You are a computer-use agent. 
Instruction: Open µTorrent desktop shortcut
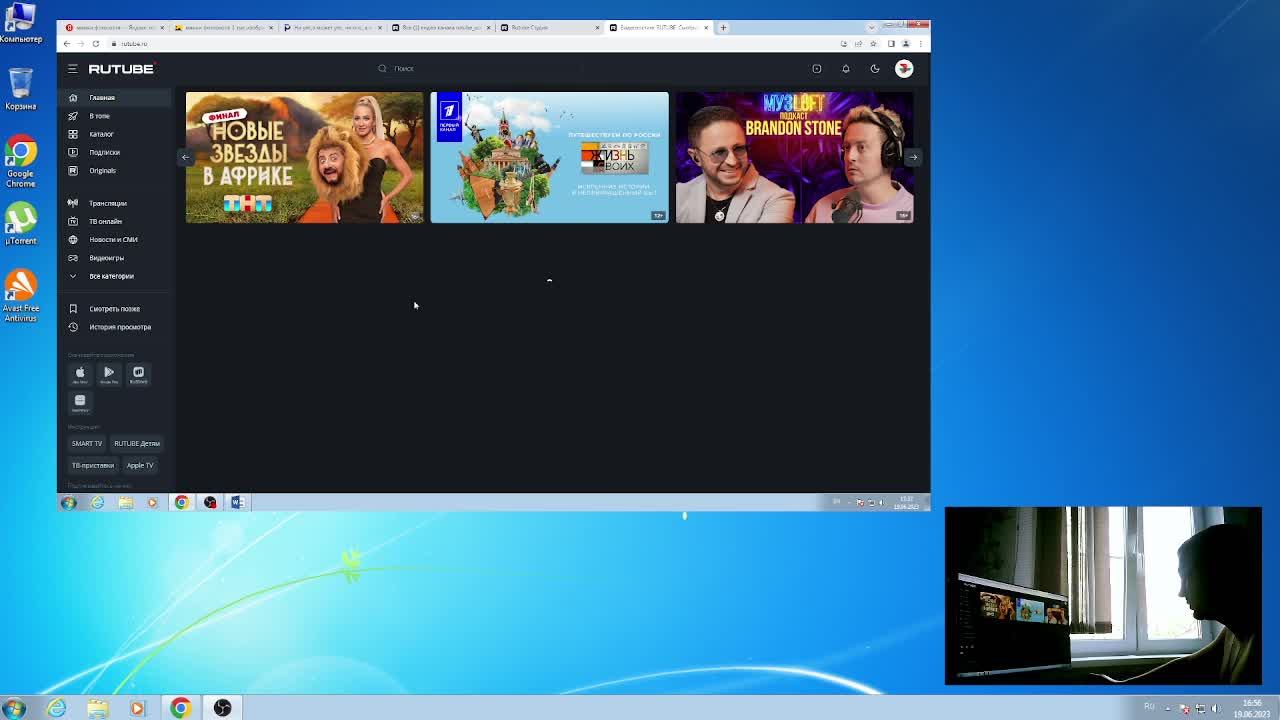point(20,223)
